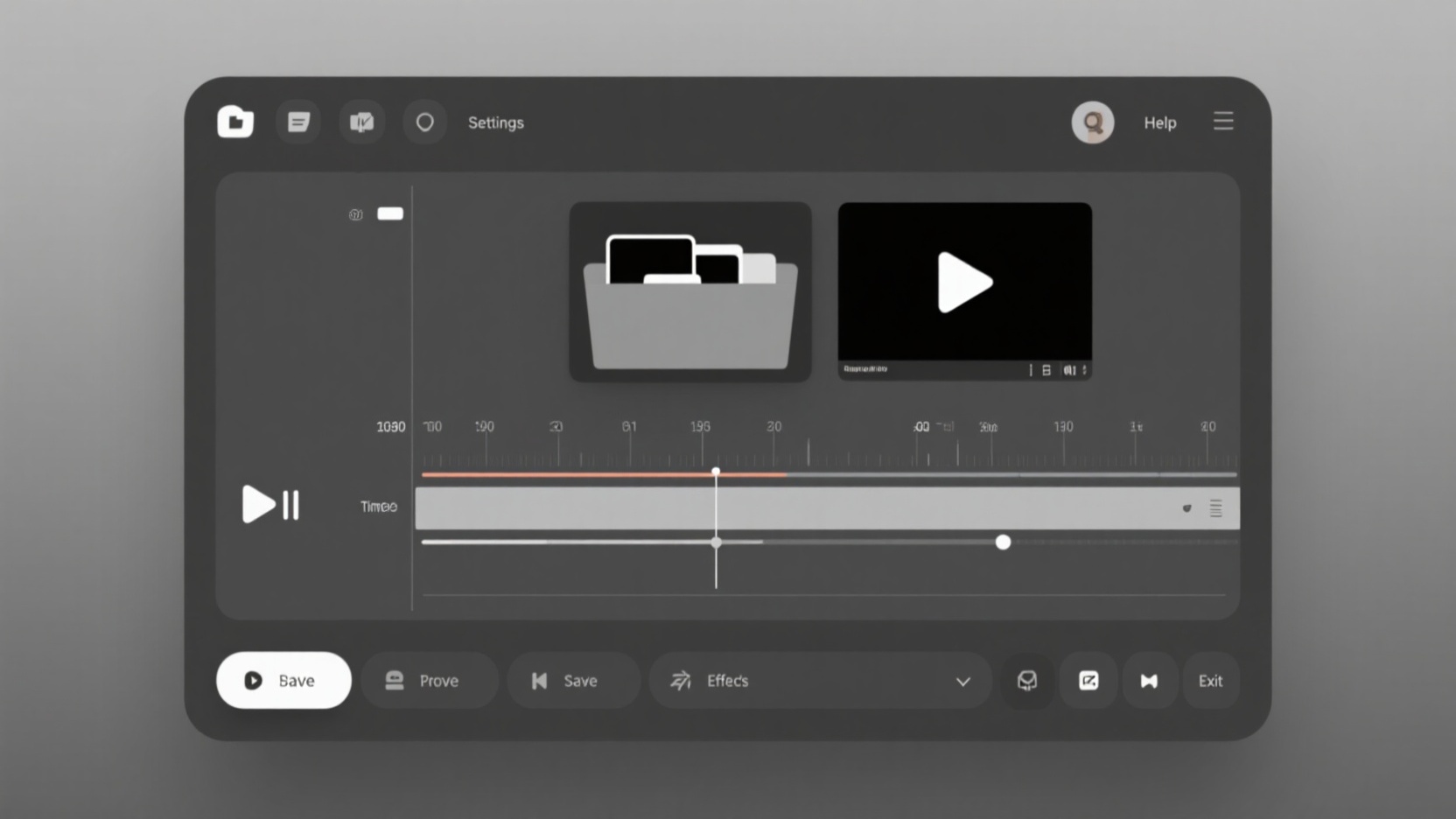This screenshot has height=819, width=1456.
Task: Click the round slider handle below track
Action: coord(1003,542)
